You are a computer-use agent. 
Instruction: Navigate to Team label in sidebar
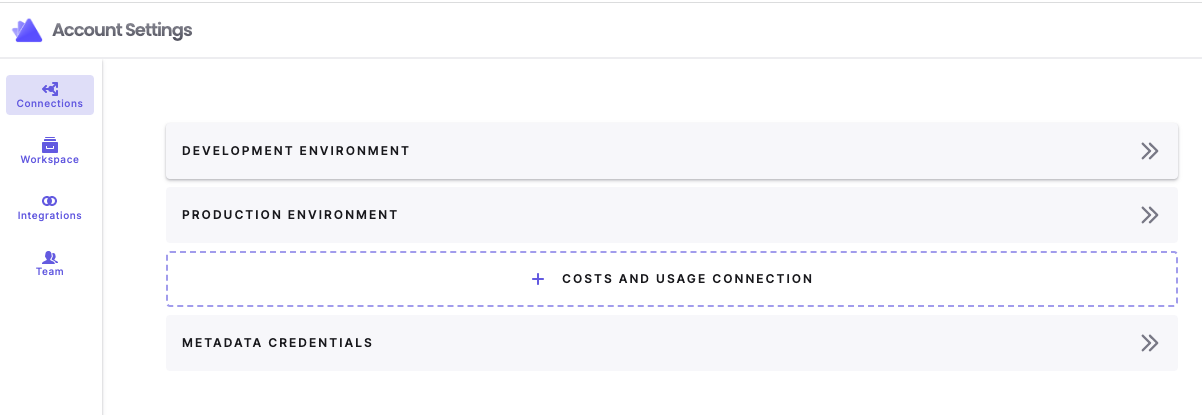click(50, 272)
